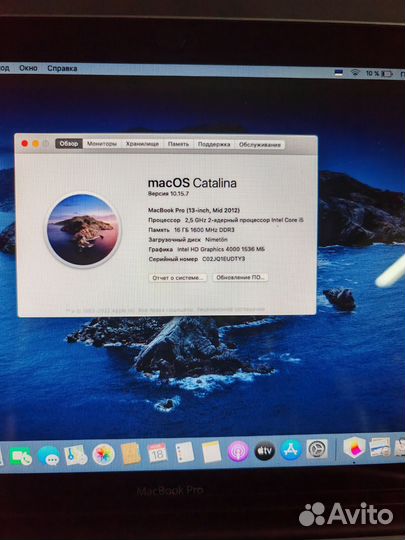Image resolution: width=405 pixels, height=540 pixels.
Task: Open the Preview app in Dock
Action: [380, 447]
